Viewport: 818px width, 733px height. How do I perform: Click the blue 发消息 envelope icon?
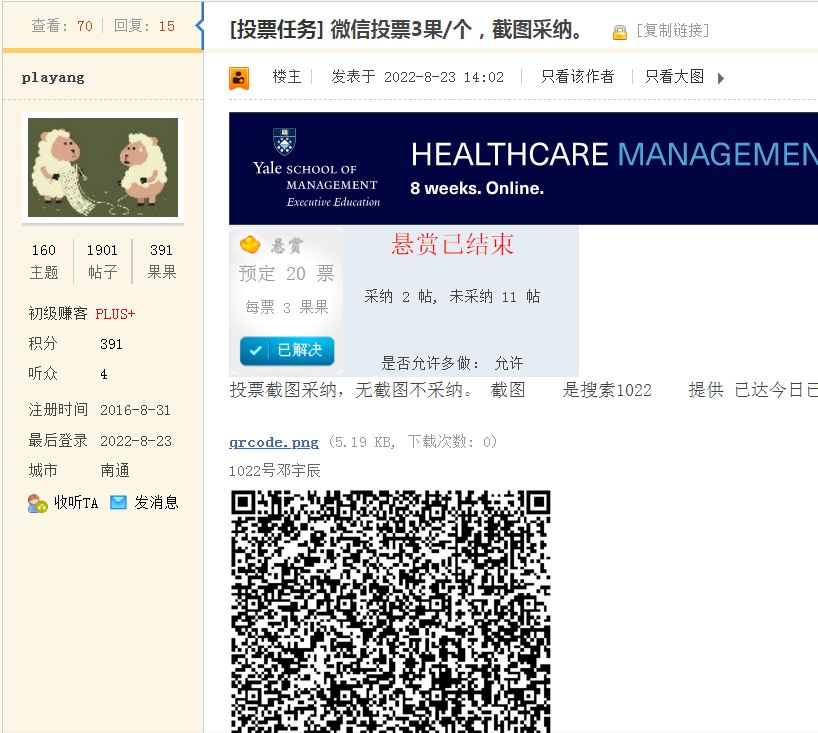pos(119,502)
